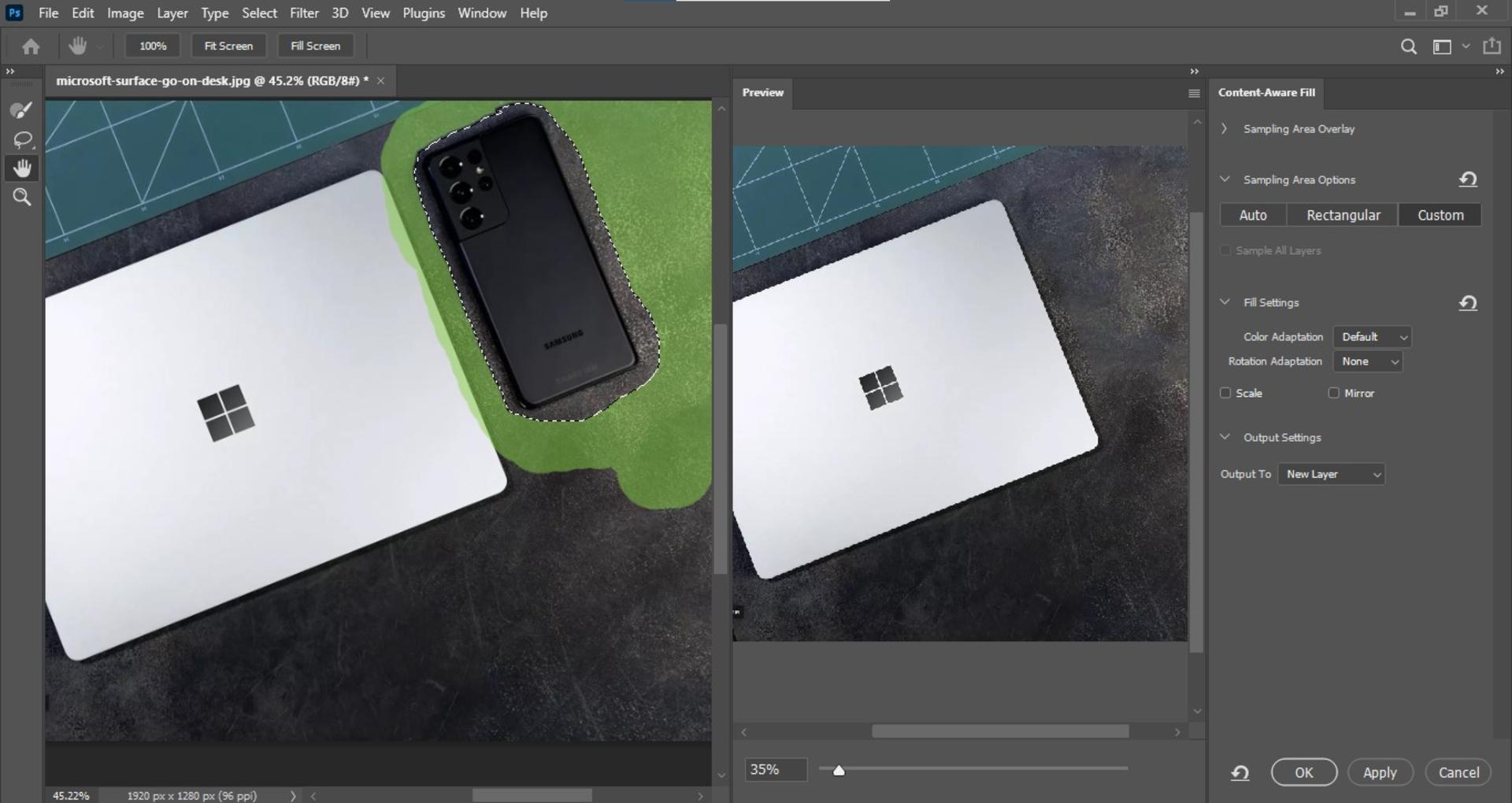Reset Fill Settings to default
1512x803 pixels.
click(x=1468, y=303)
